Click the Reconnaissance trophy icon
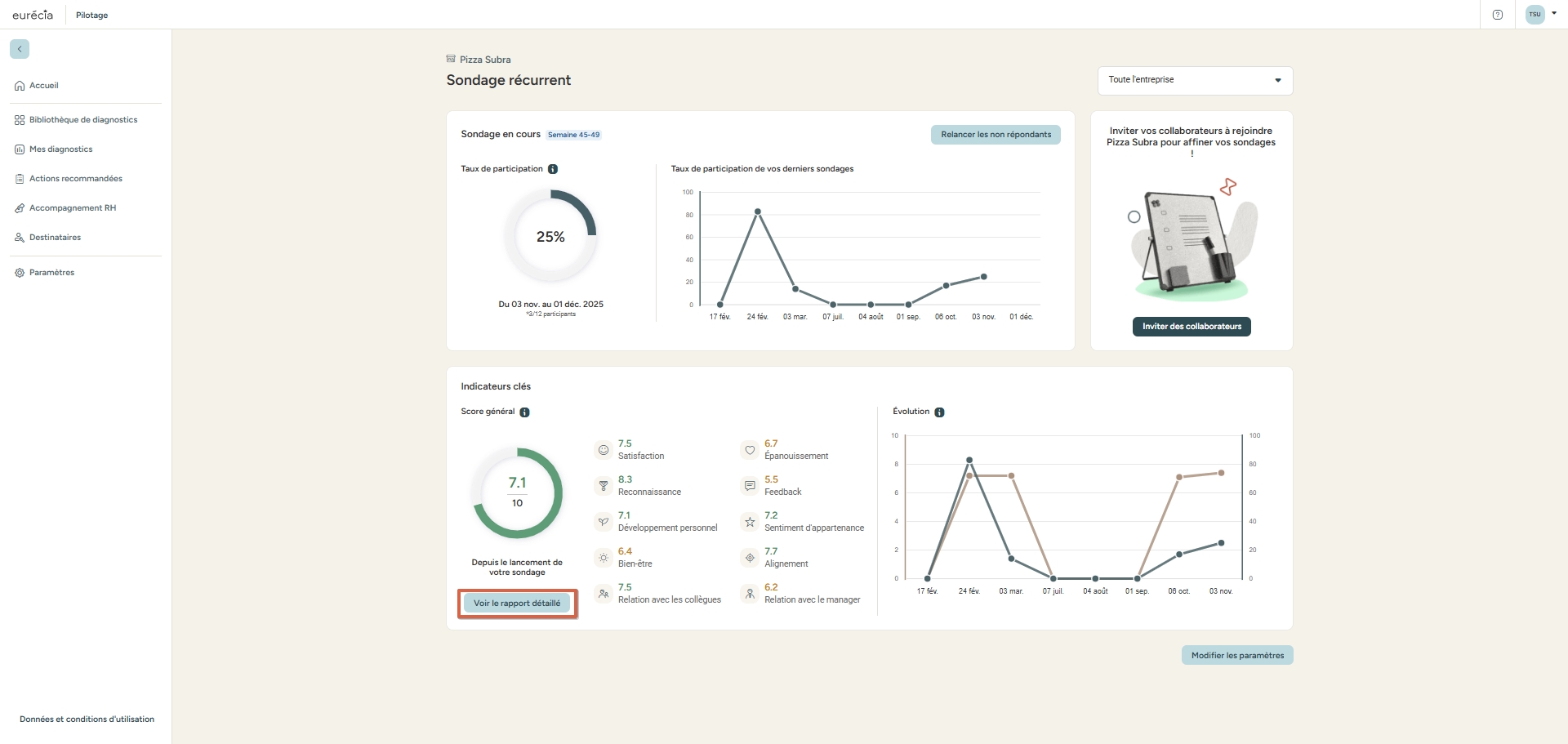The height and width of the screenshot is (744, 1568). click(x=604, y=486)
